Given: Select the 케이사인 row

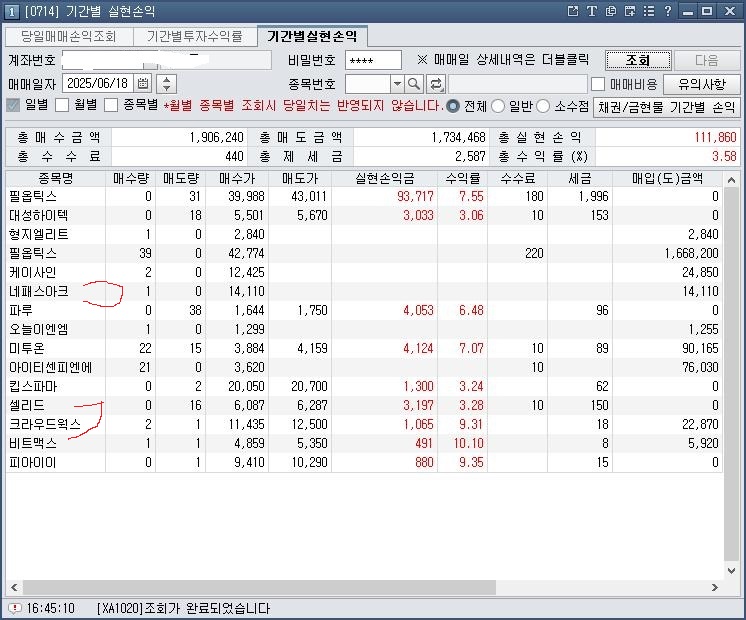Looking at the screenshot, I should click(x=364, y=272).
